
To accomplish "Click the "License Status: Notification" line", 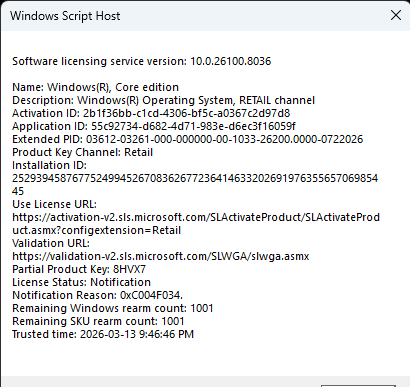I will pos(81,282).
